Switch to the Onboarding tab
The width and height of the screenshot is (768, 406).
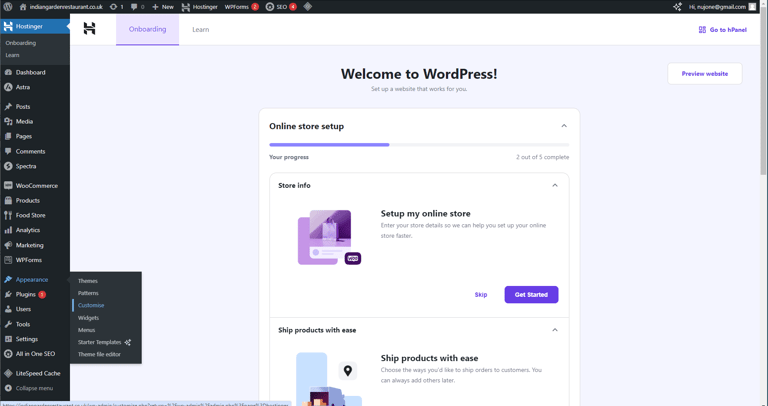tap(147, 29)
